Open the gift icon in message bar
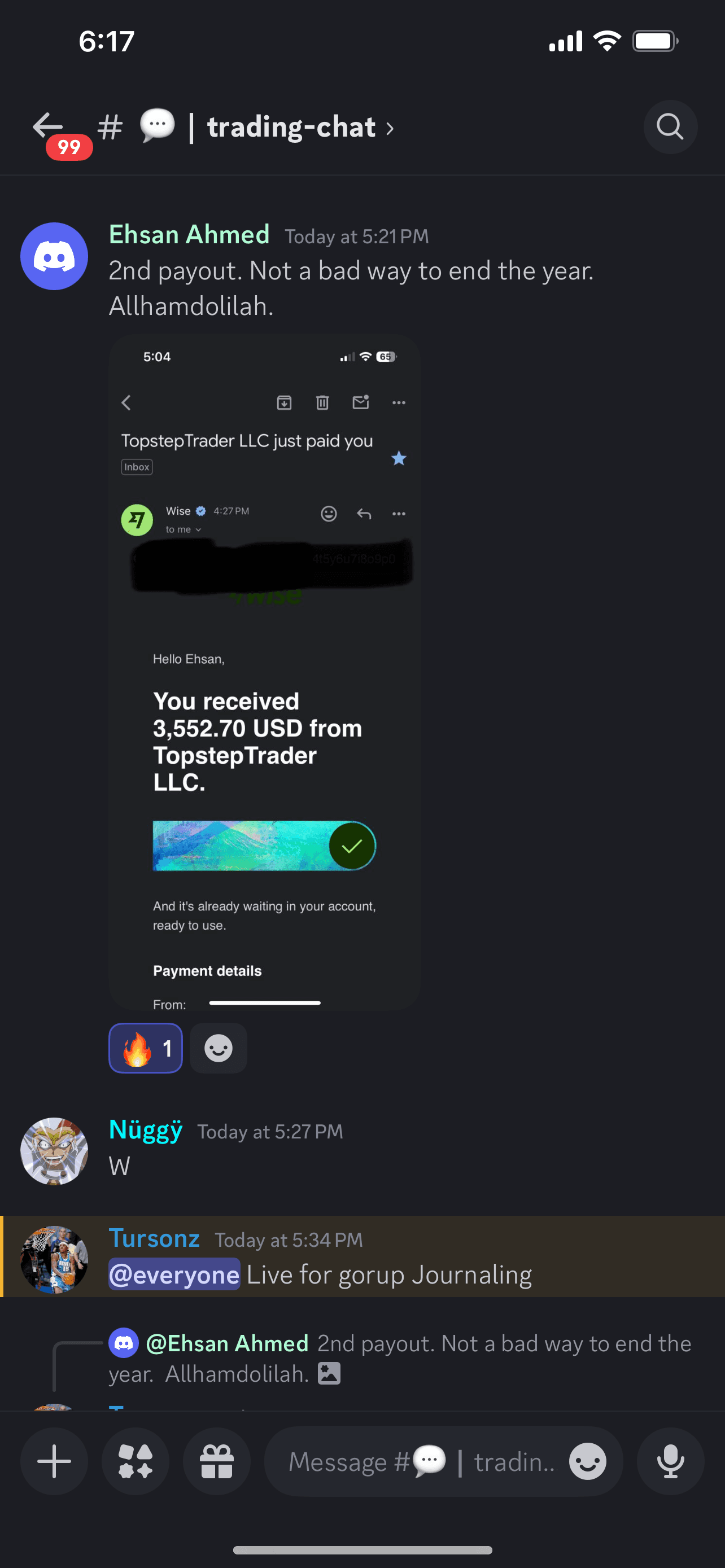The width and height of the screenshot is (725, 1568). (x=217, y=1461)
